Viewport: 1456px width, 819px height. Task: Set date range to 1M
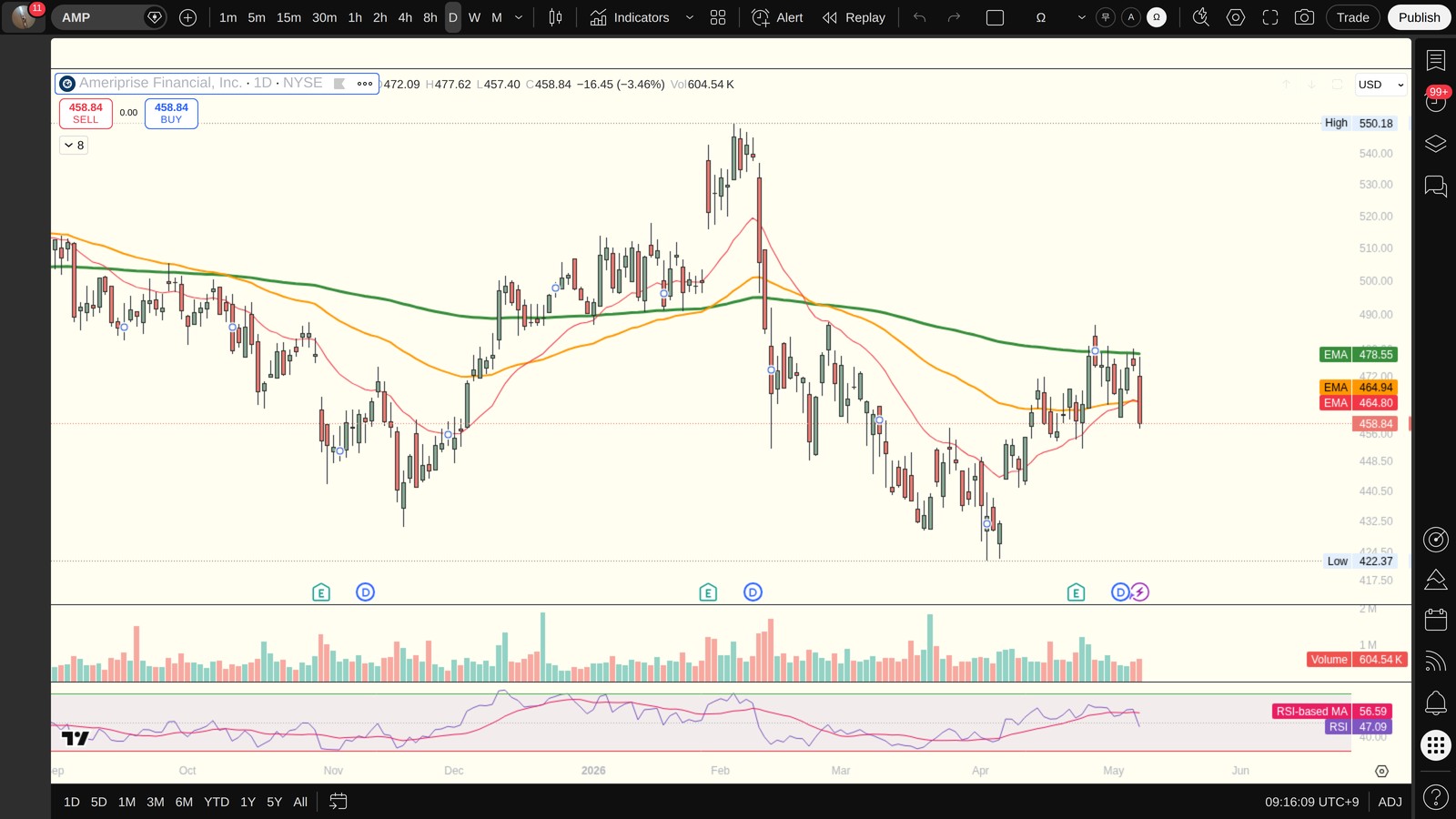pos(126,802)
